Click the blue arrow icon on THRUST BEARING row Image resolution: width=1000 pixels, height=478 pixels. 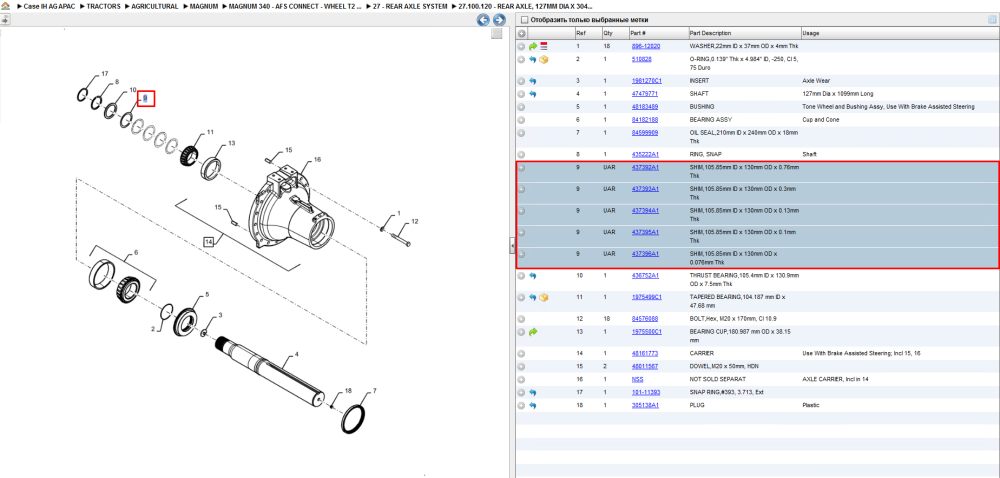coord(533,275)
